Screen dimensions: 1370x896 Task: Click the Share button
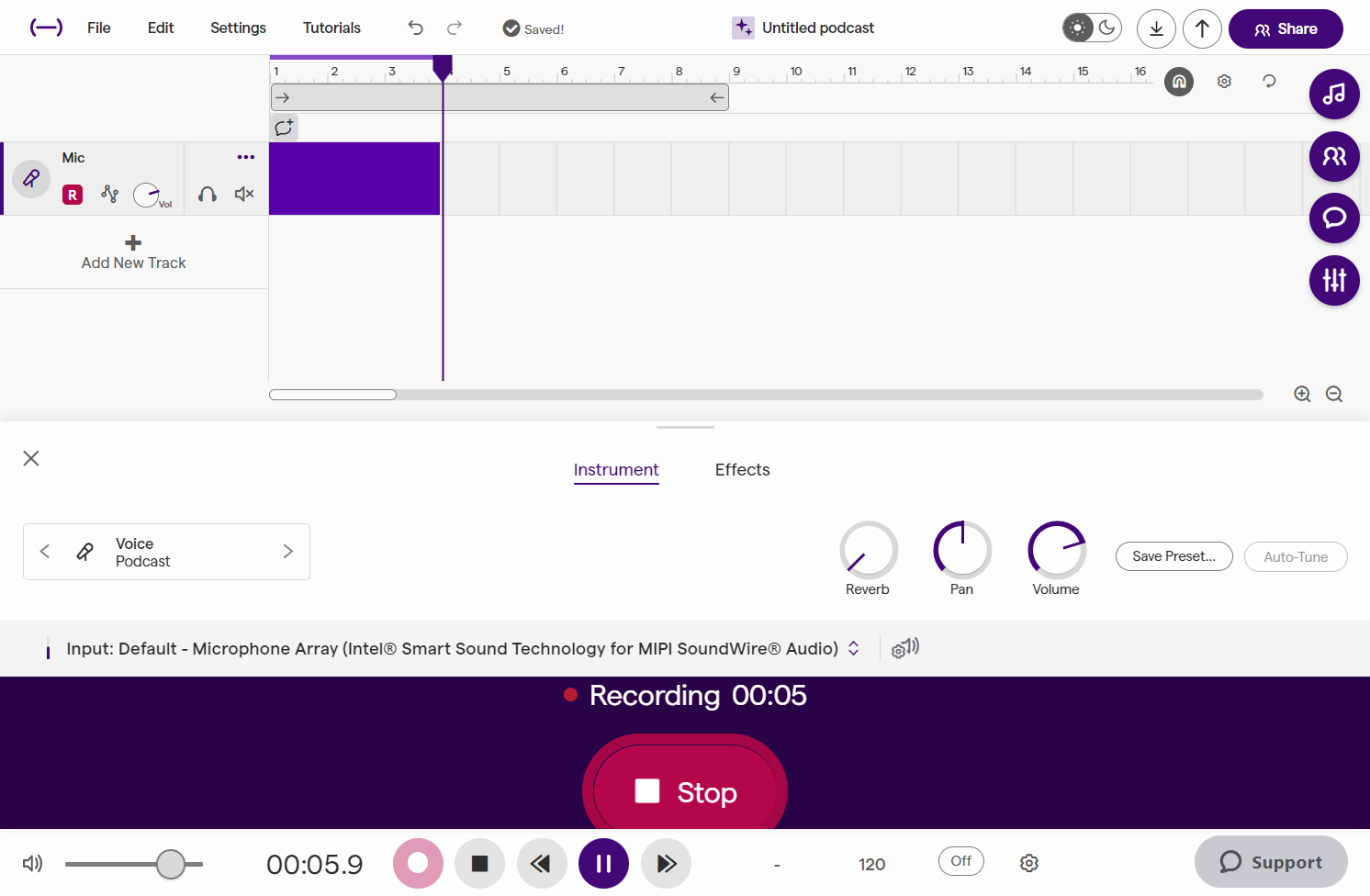point(1286,28)
